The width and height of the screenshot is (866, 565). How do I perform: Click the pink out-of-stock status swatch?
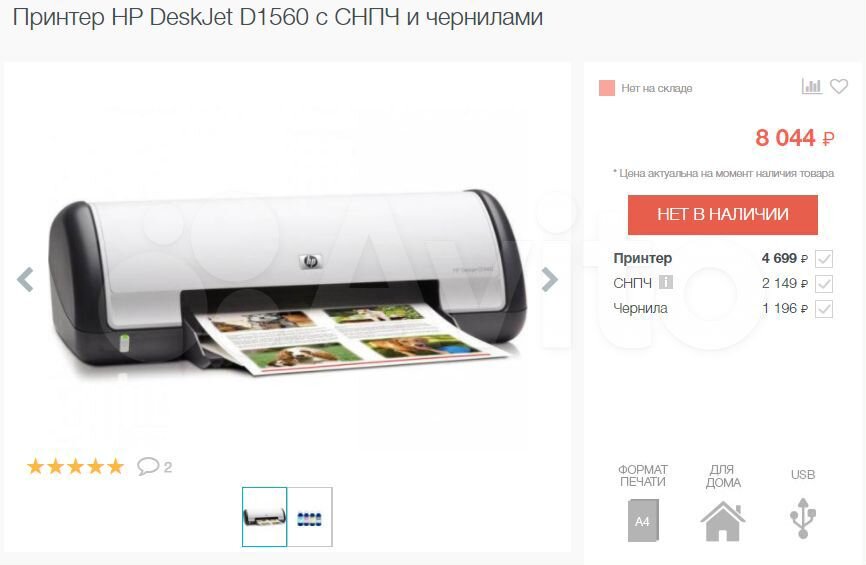coord(607,88)
